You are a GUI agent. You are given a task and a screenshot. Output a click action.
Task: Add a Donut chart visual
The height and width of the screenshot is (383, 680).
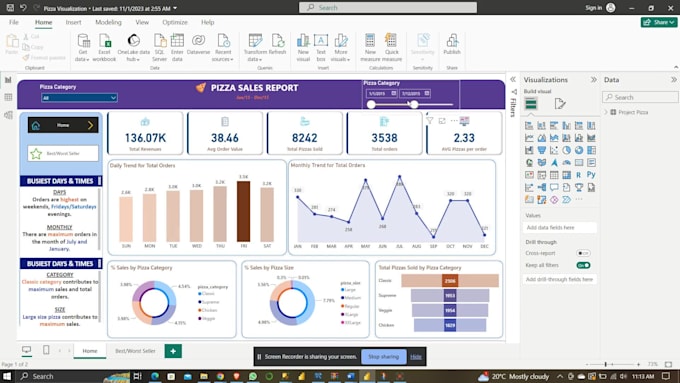[x=579, y=151]
